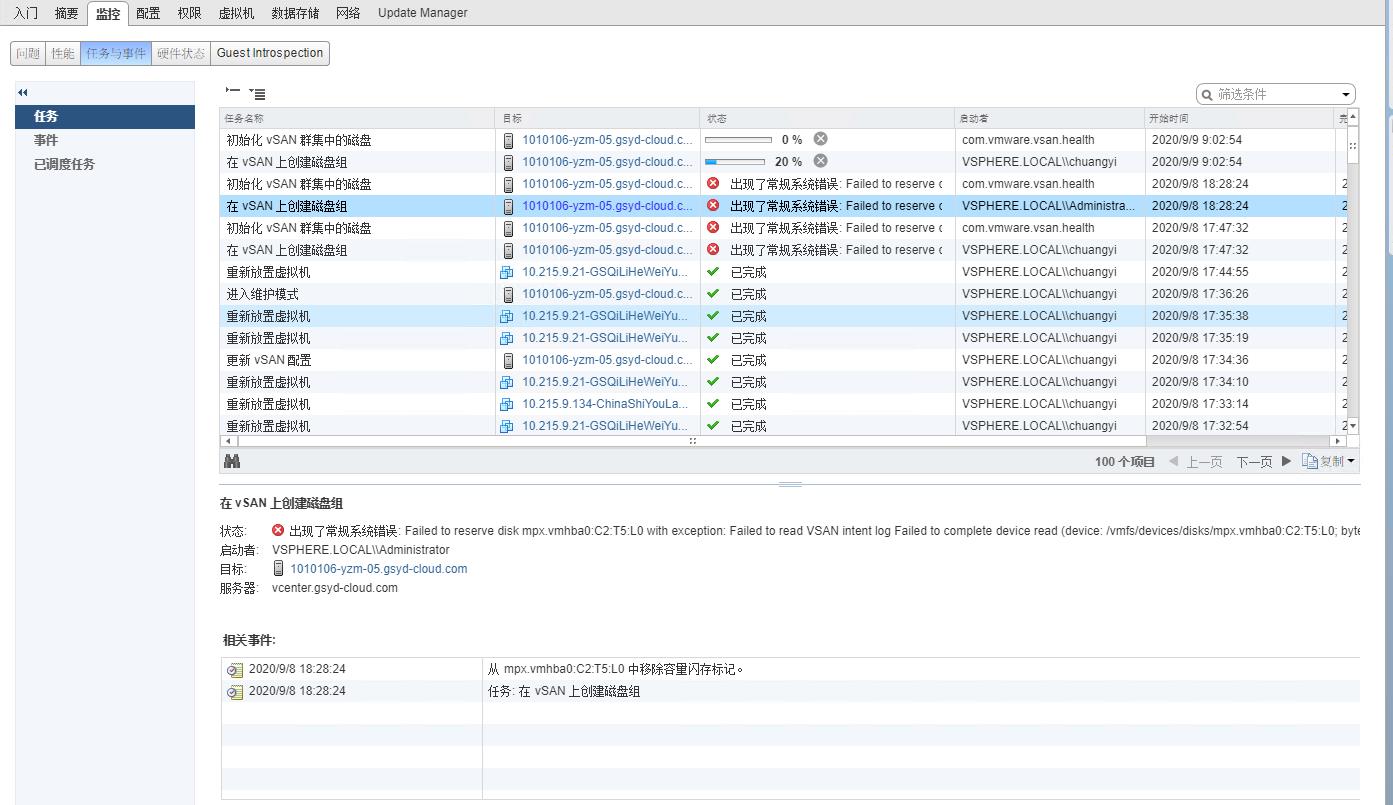Cancel the 20% 创建磁盘组 task

coord(819,161)
